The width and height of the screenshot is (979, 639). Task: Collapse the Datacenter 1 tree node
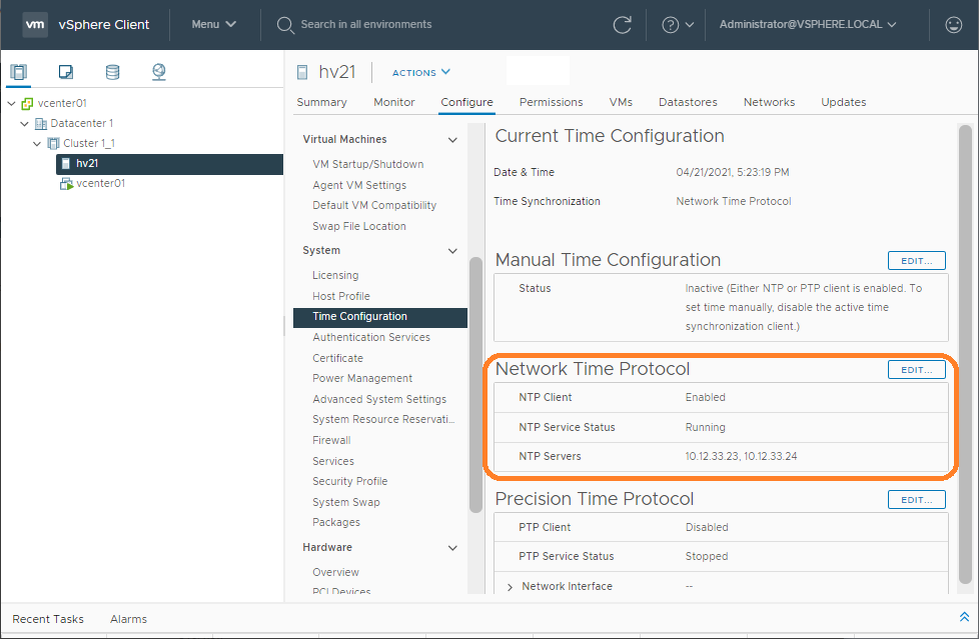tap(24, 124)
